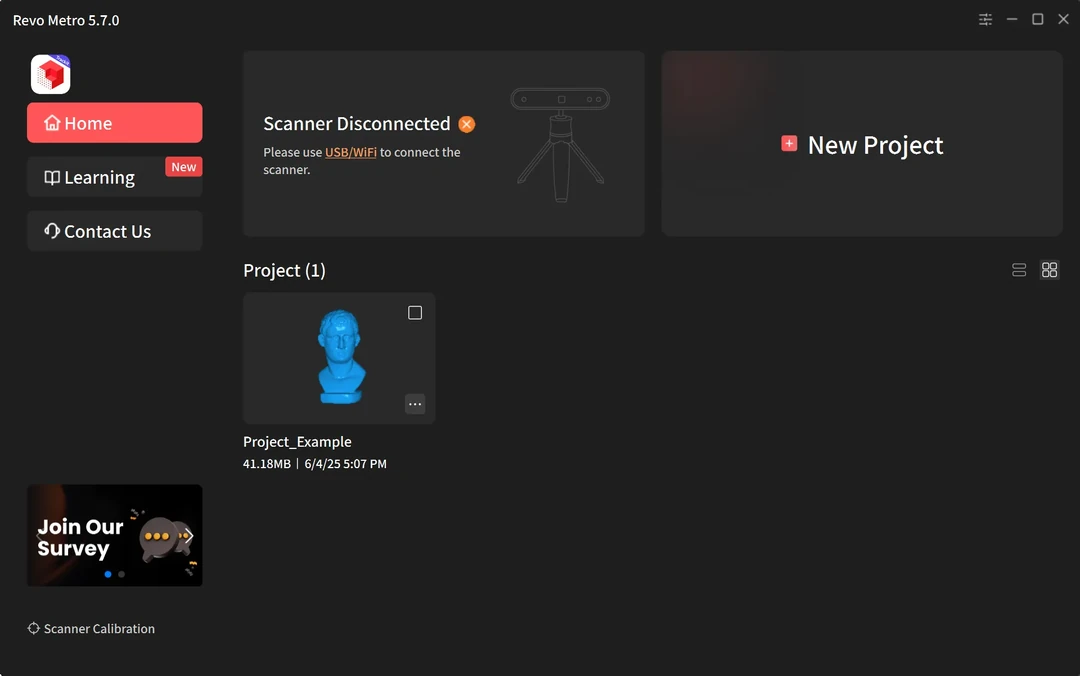Click the scanner tripod illustration
This screenshot has height=676, width=1080.
pos(560,144)
